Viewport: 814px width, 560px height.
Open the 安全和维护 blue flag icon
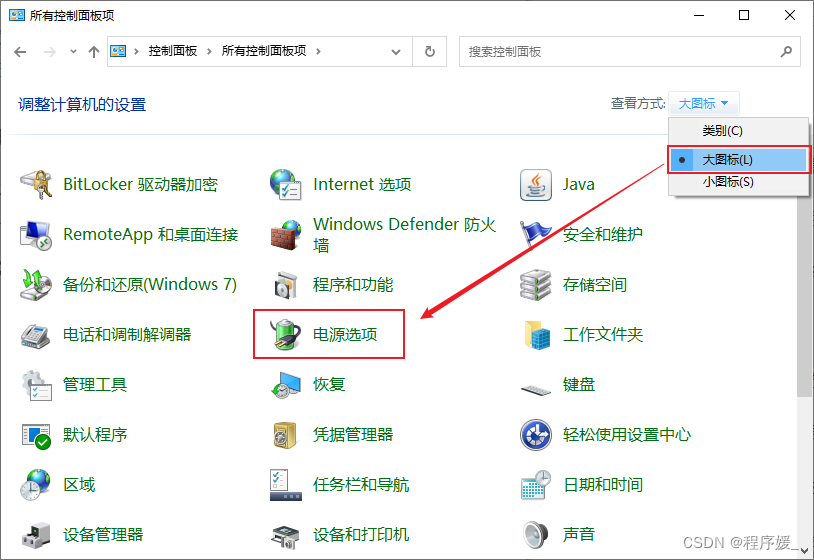pos(536,234)
